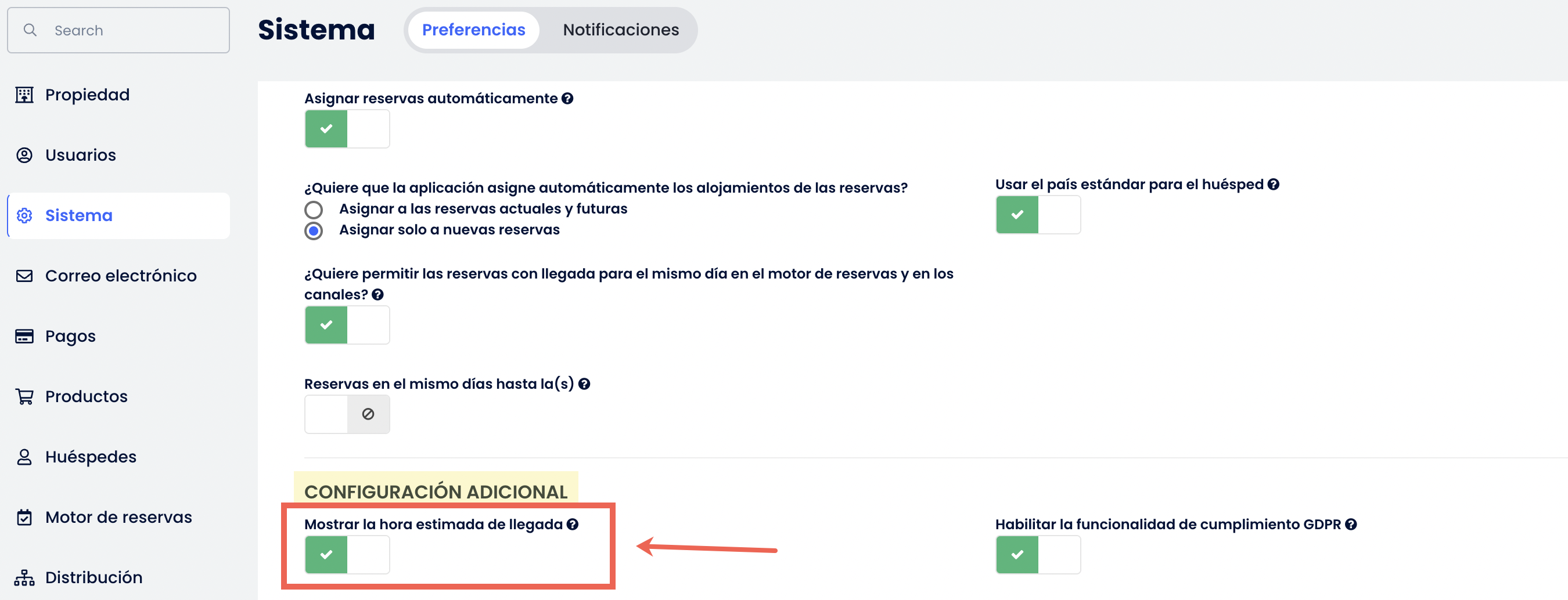
Task: Click the Pagos credit card icon
Action: coord(24,336)
